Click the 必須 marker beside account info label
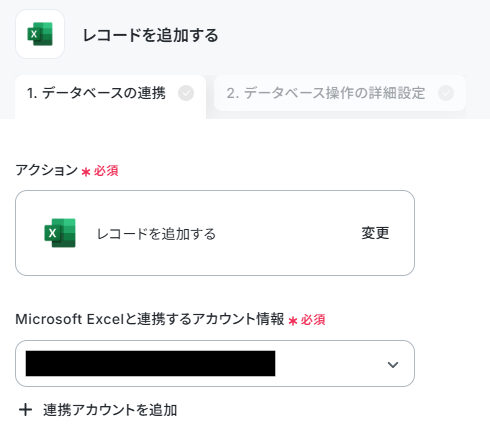 point(313,320)
